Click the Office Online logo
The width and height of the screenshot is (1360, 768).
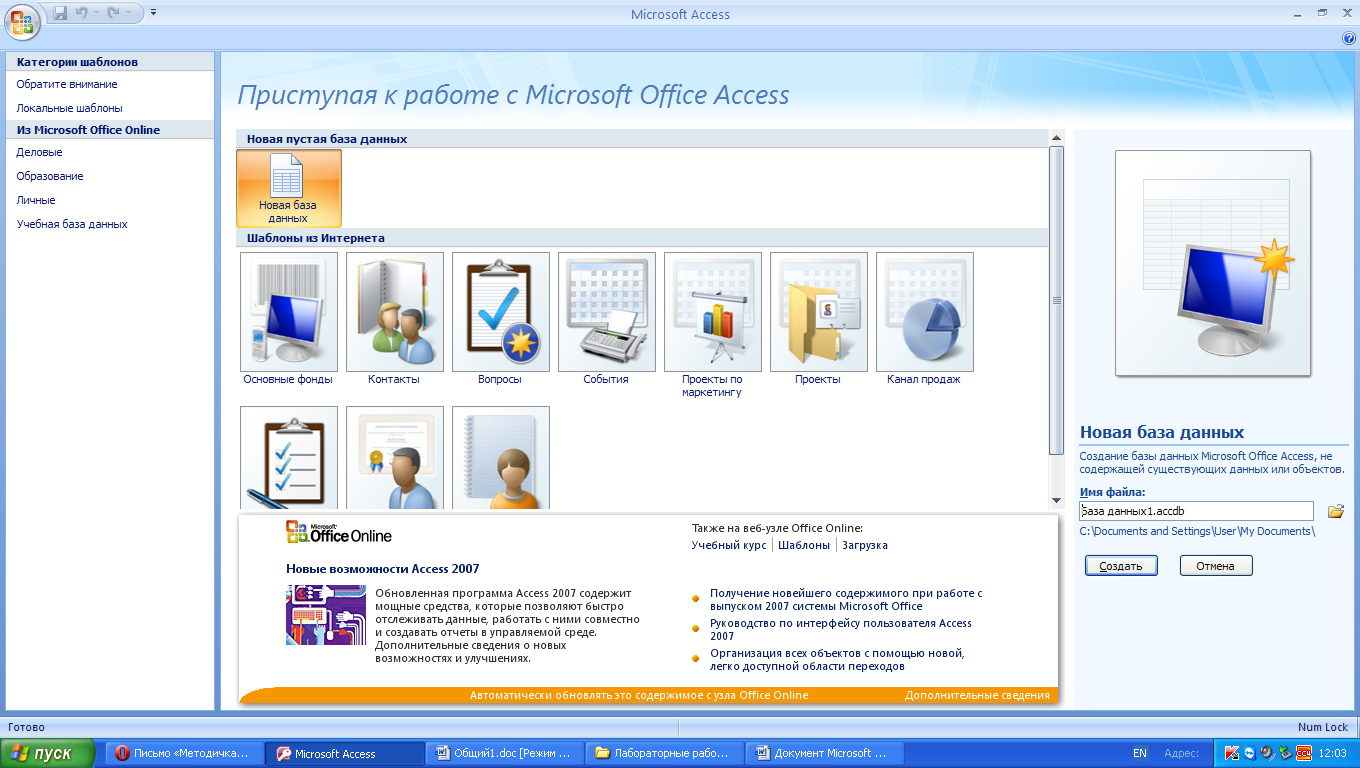tap(339, 533)
